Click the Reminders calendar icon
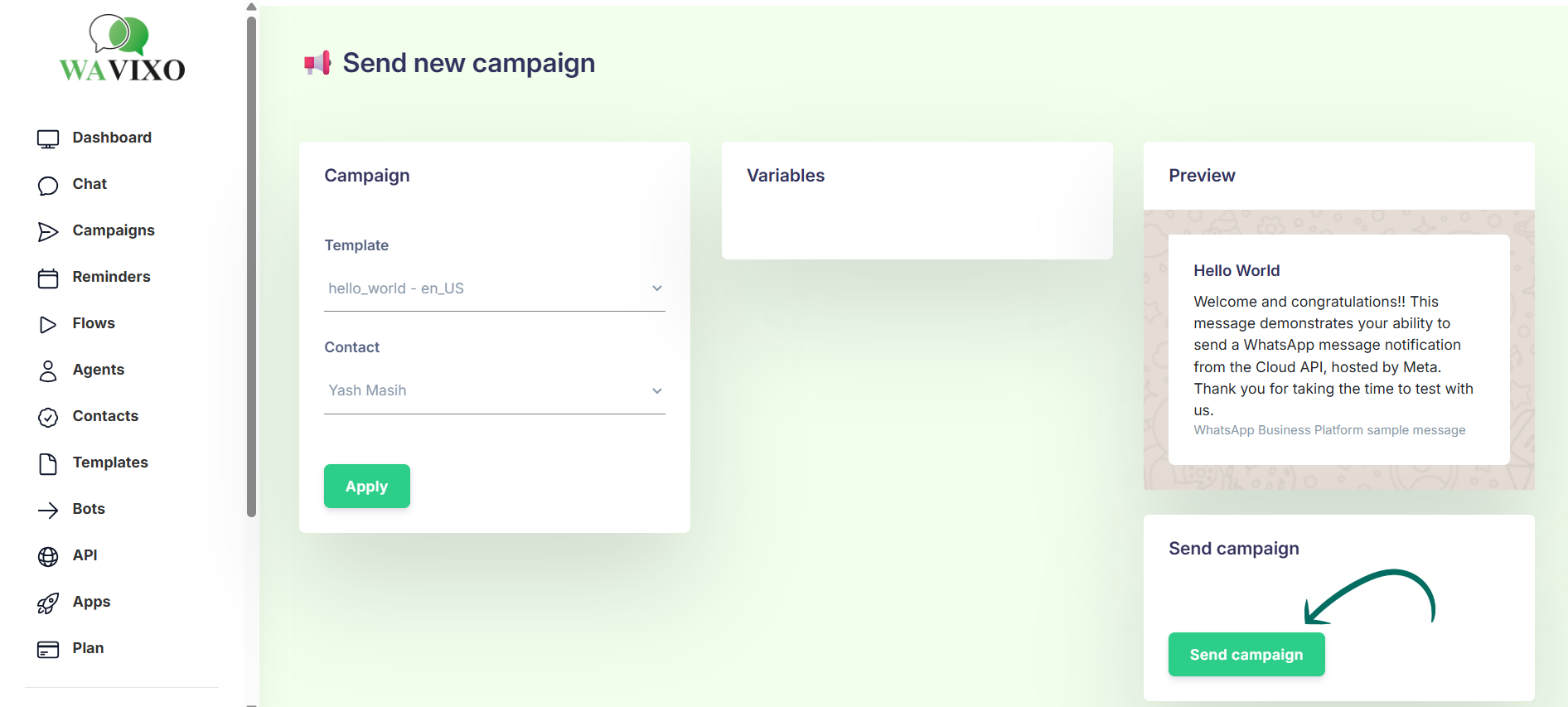 pos(48,278)
